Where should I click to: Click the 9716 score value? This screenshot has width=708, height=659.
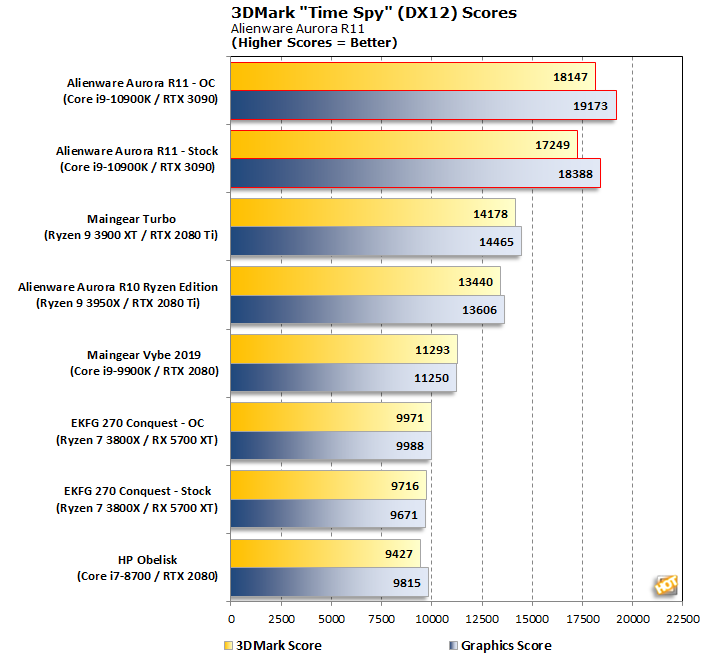point(405,486)
